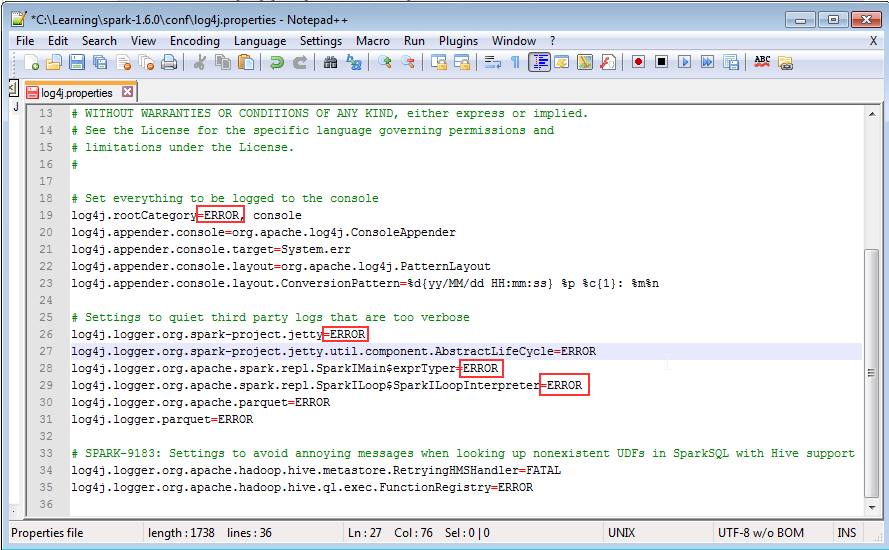
Task: Run macro multiple times icon
Action: click(x=707, y=62)
